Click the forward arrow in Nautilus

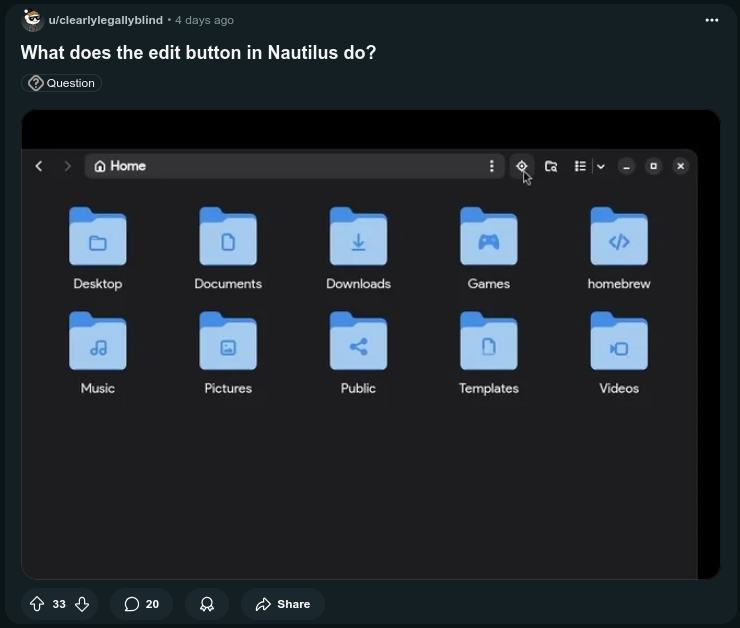click(68, 166)
